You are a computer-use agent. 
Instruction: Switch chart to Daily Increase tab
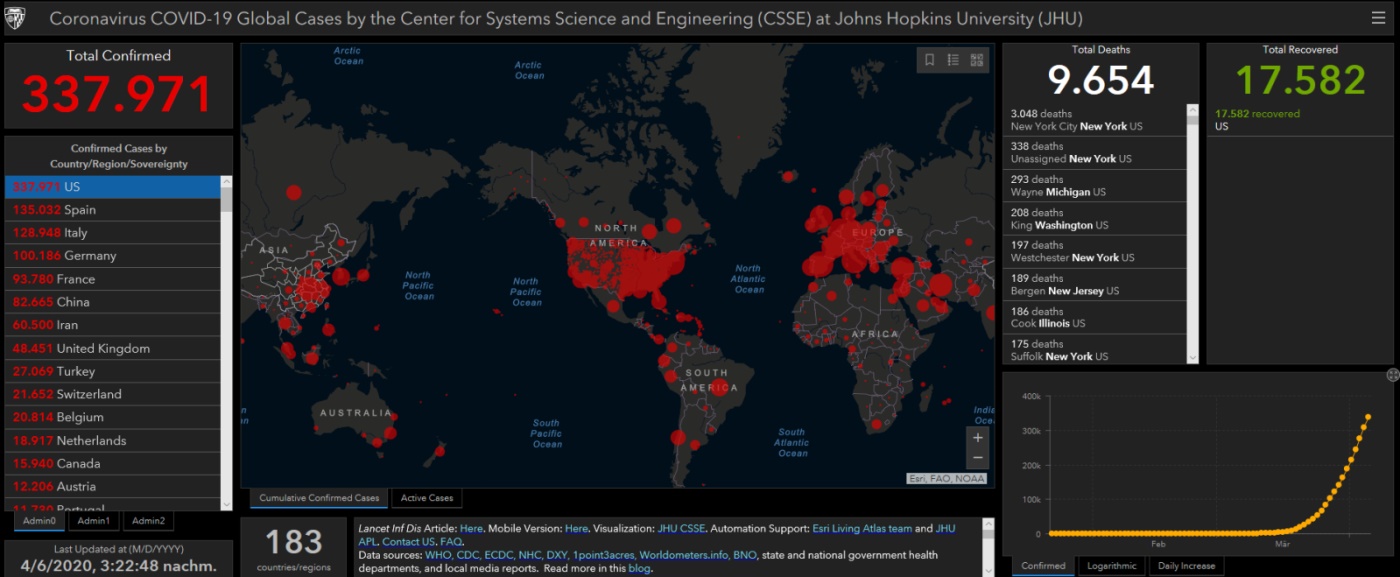click(1185, 566)
